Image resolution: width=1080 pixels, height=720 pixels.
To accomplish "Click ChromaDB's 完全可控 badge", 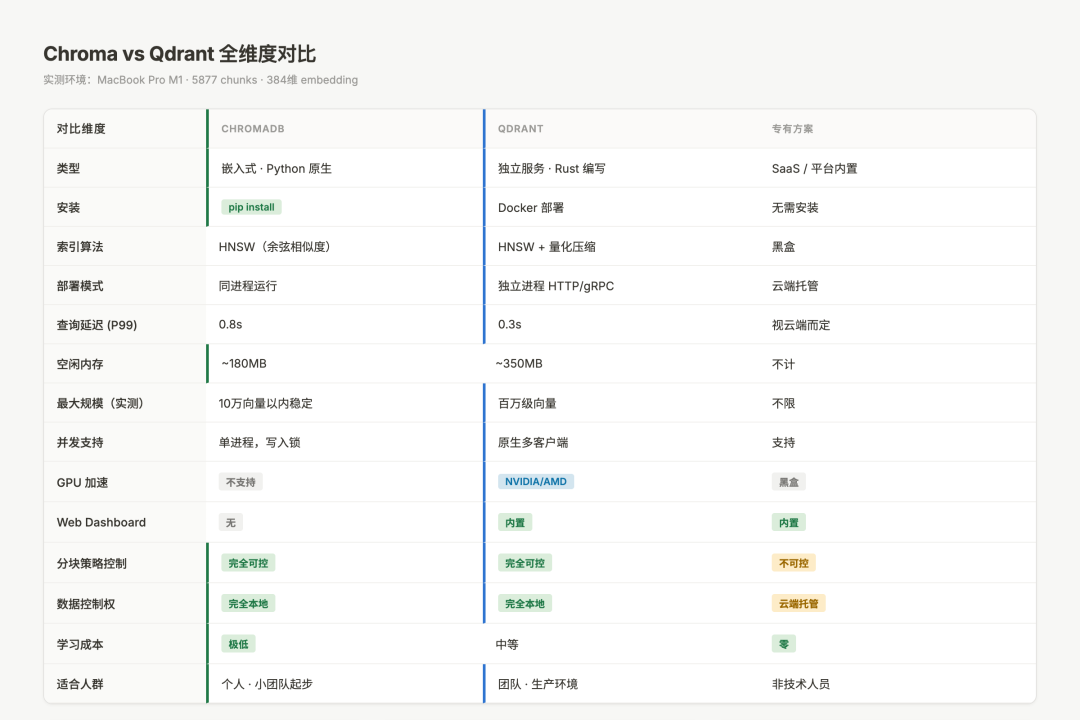I will (x=248, y=563).
